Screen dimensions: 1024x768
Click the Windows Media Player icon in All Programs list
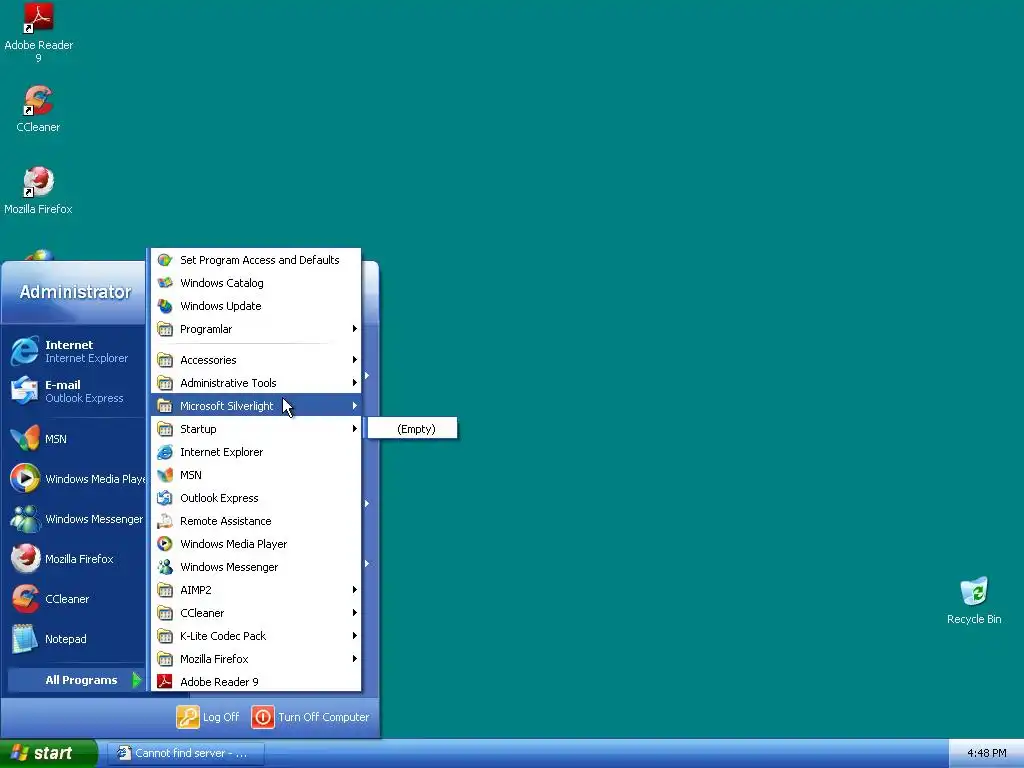point(165,543)
